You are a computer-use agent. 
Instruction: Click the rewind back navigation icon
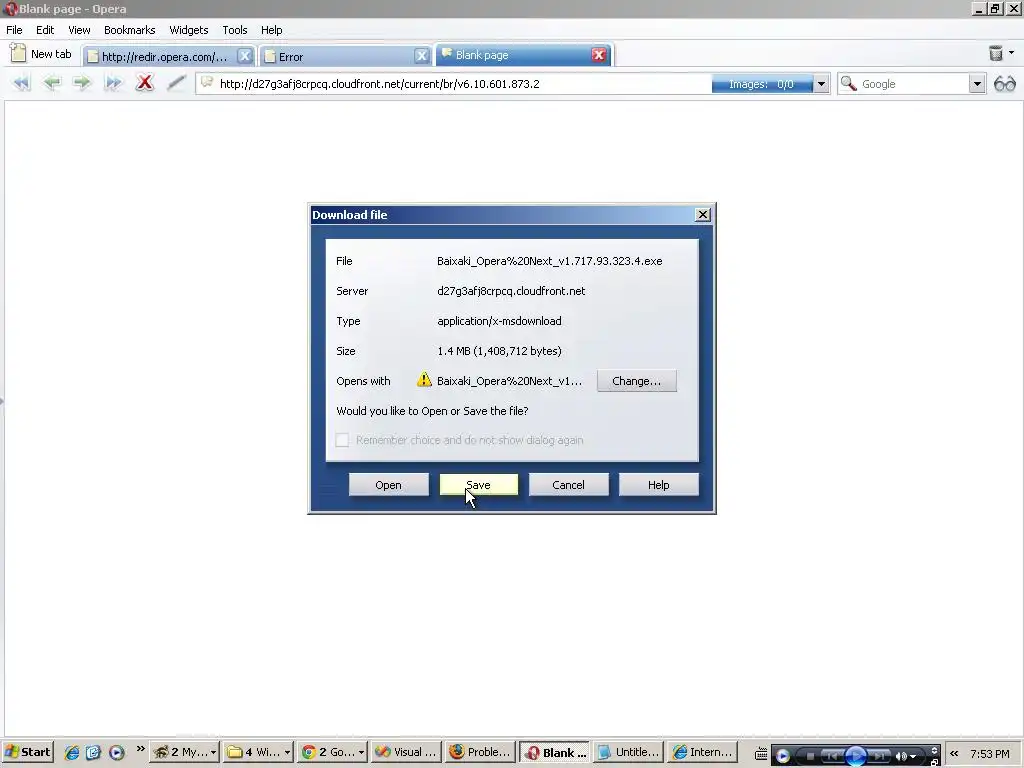(x=21, y=83)
